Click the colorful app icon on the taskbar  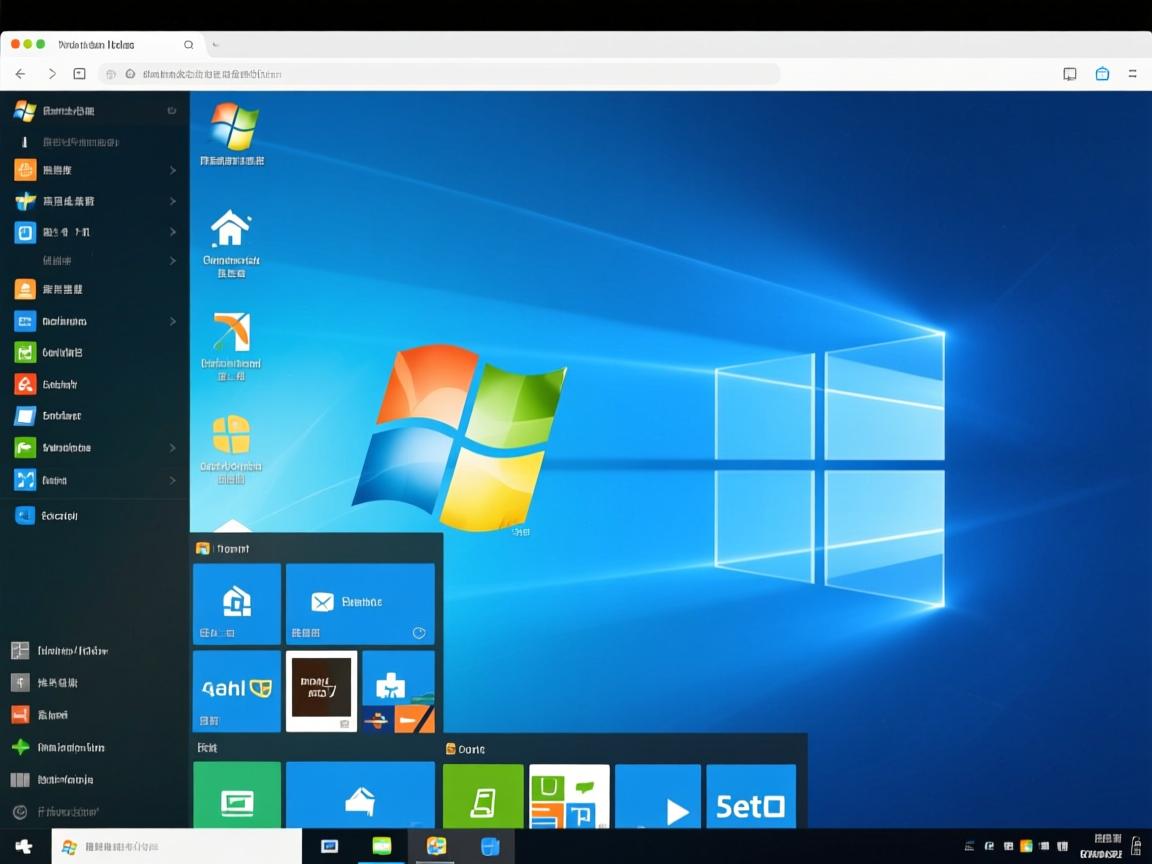435,845
